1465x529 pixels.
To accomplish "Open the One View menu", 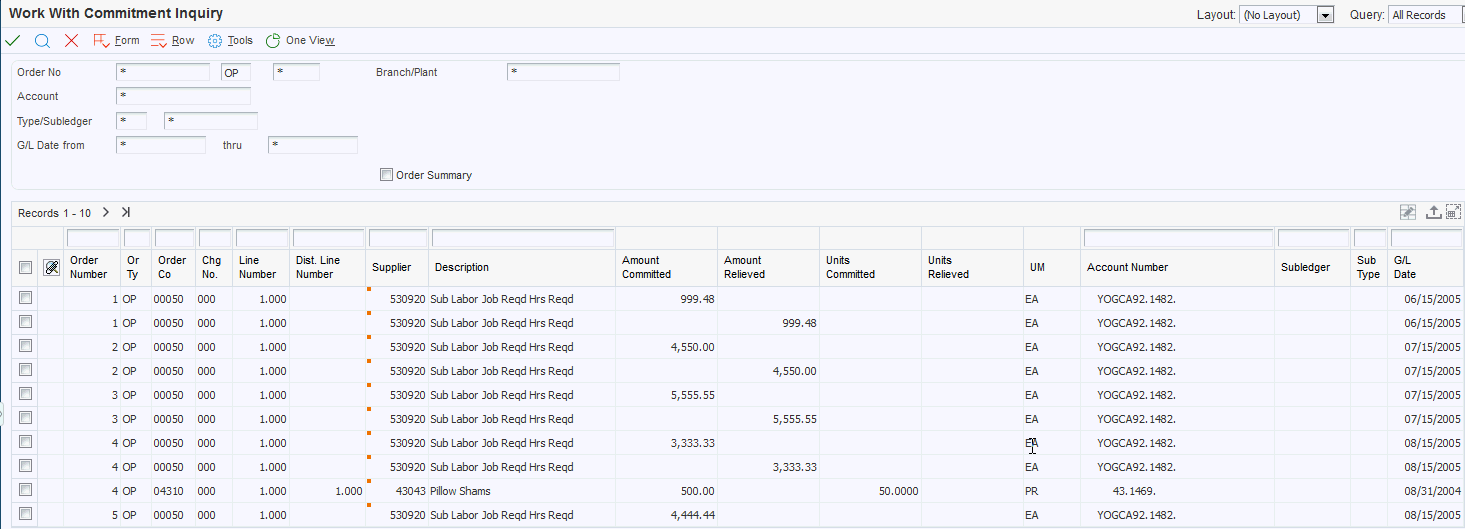I will pos(300,41).
